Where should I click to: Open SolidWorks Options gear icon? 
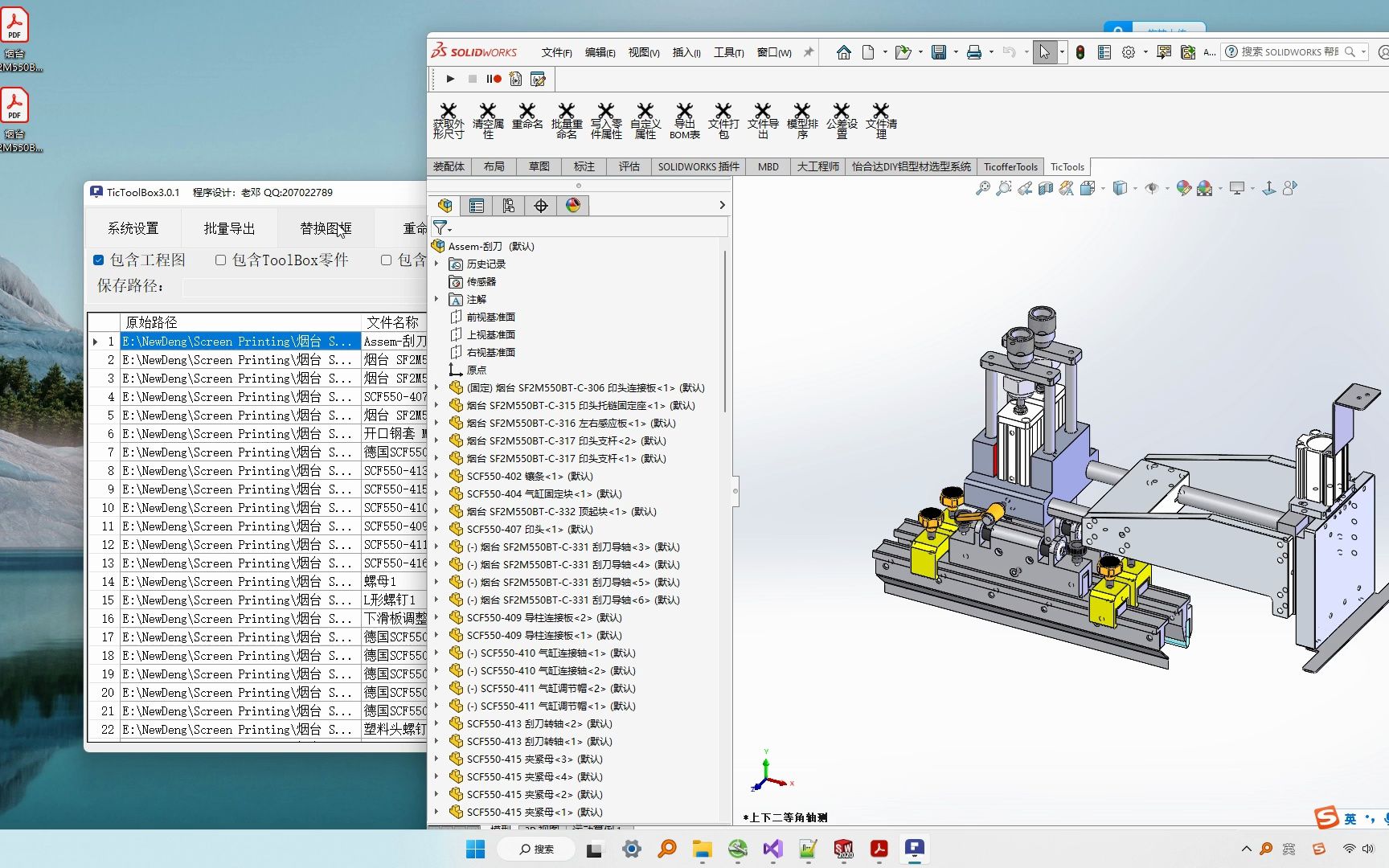1129,52
